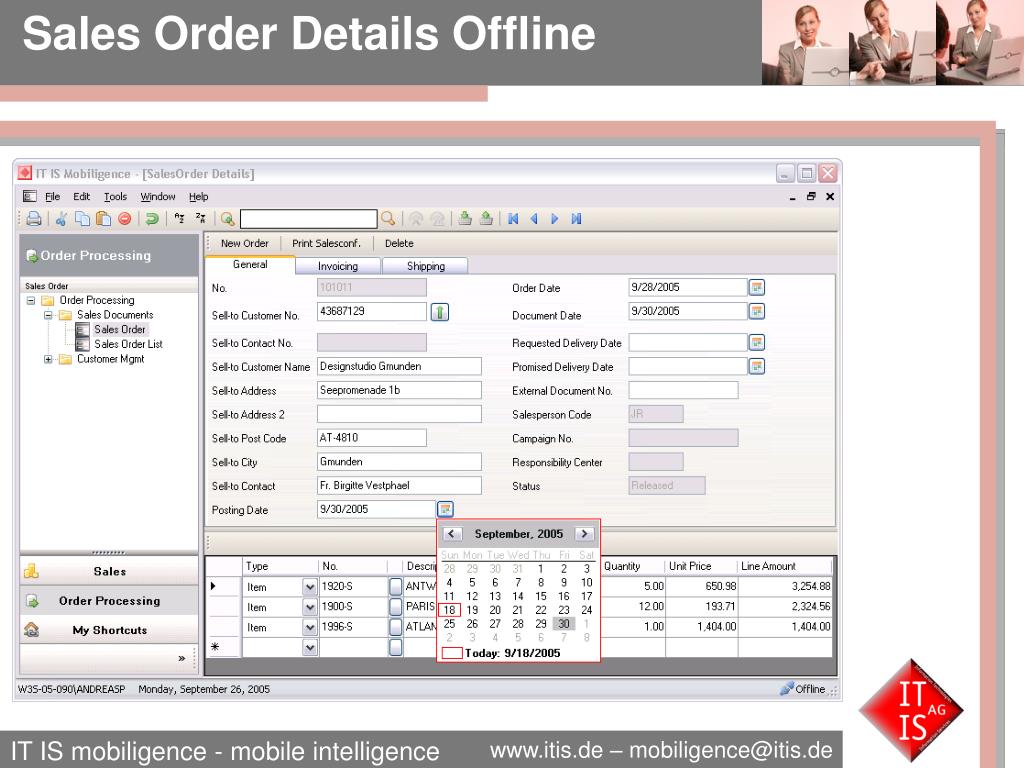Click the toolbar search text field
Screen dimensions: 1024x768
pyautogui.click(x=308, y=219)
